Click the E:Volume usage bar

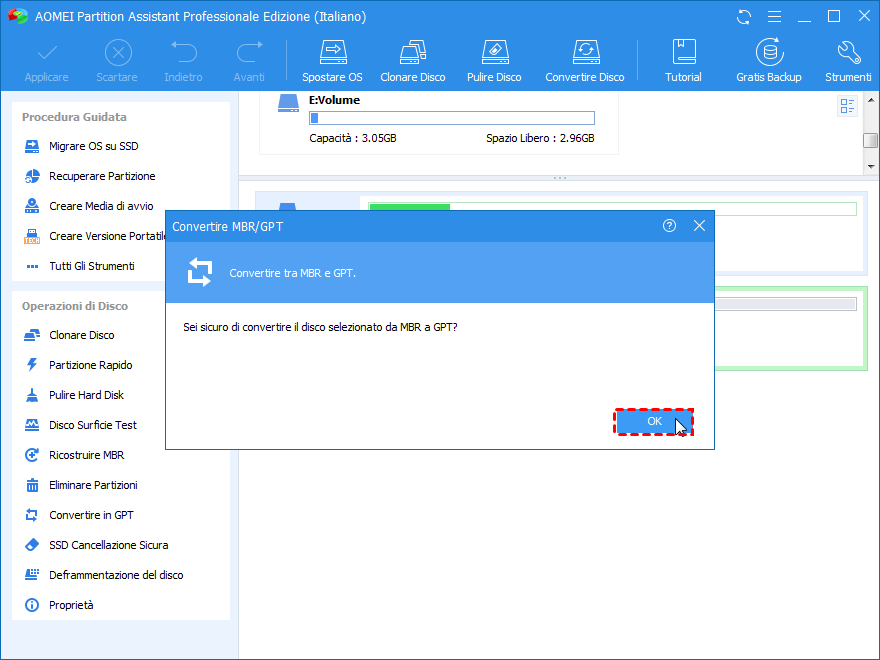pos(452,118)
